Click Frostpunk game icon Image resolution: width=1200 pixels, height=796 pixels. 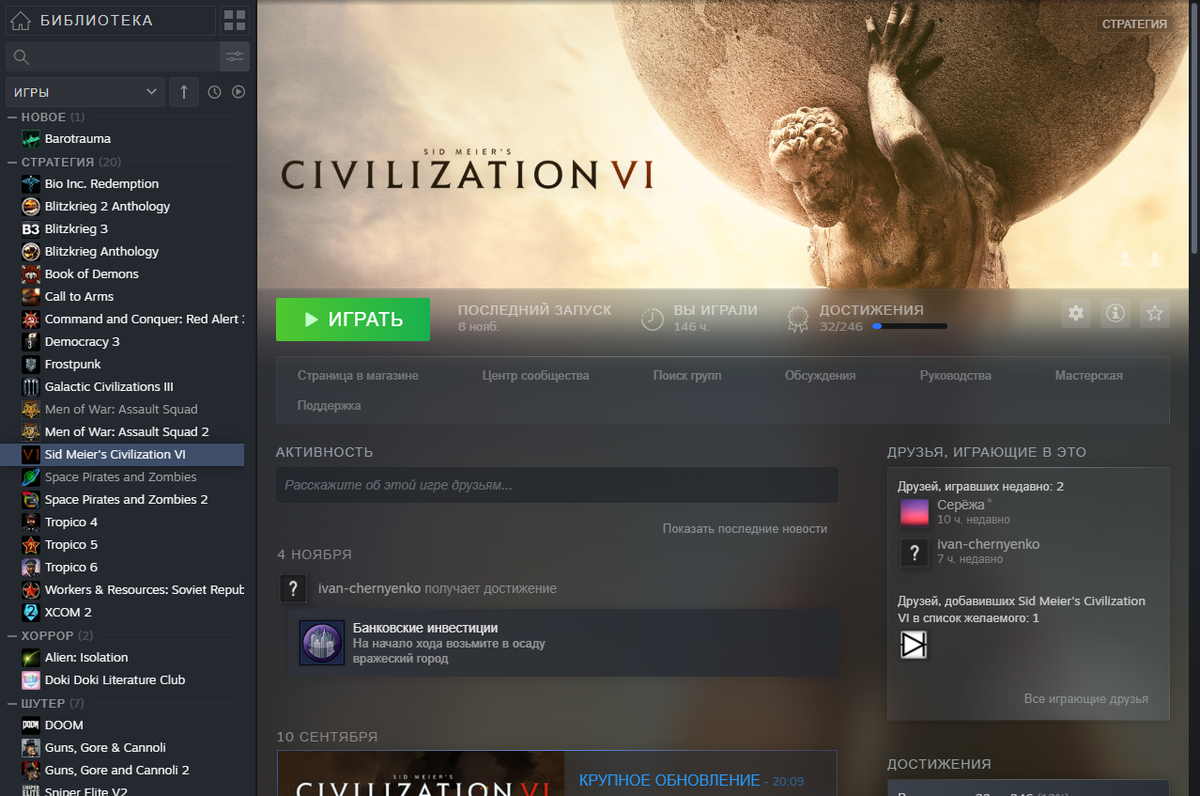(31, 364)
